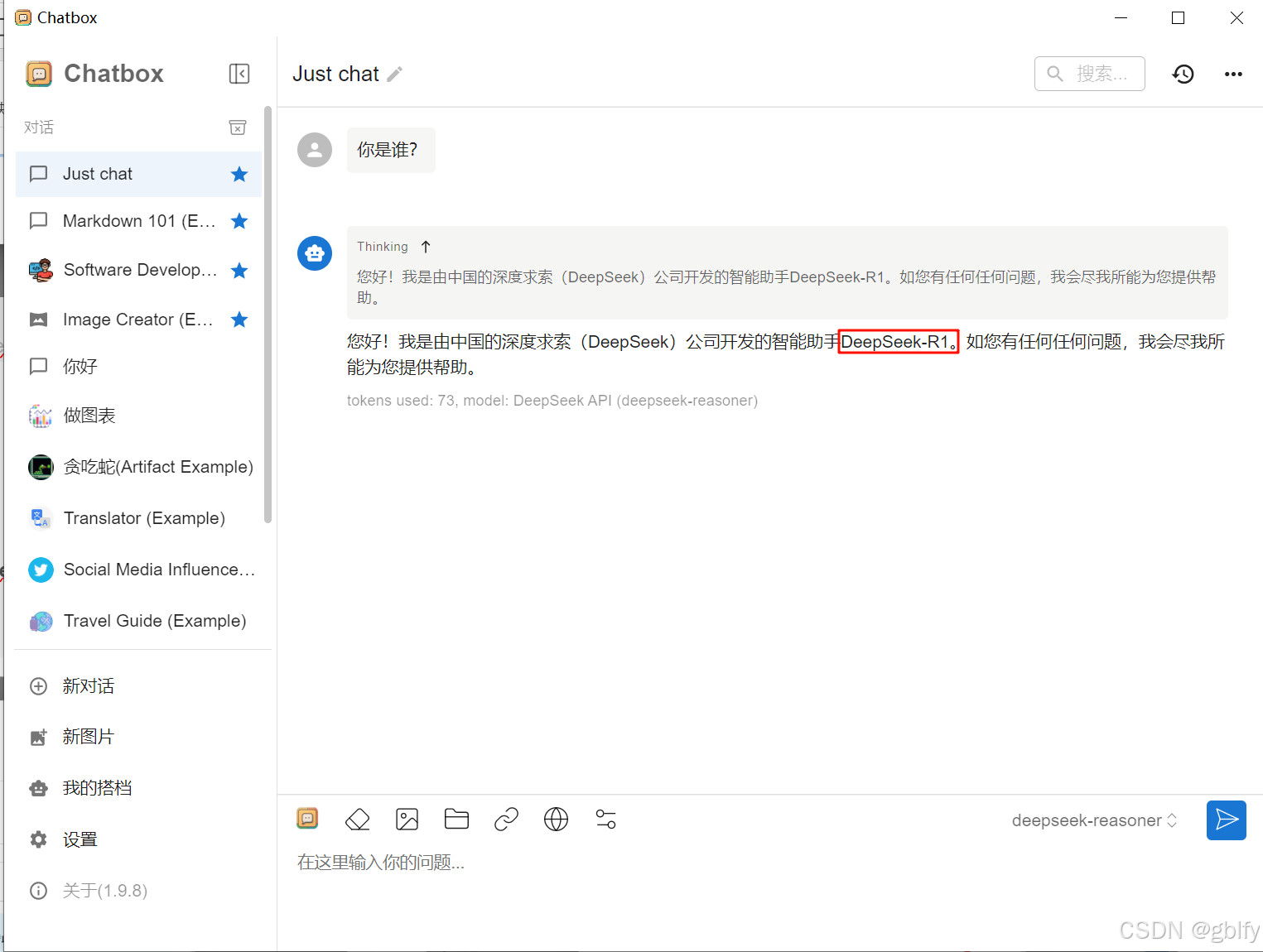This screenshot has height=952, width=1263.
Task: Create a new conversation via 新对话
Action: click(x=89, y=685)
